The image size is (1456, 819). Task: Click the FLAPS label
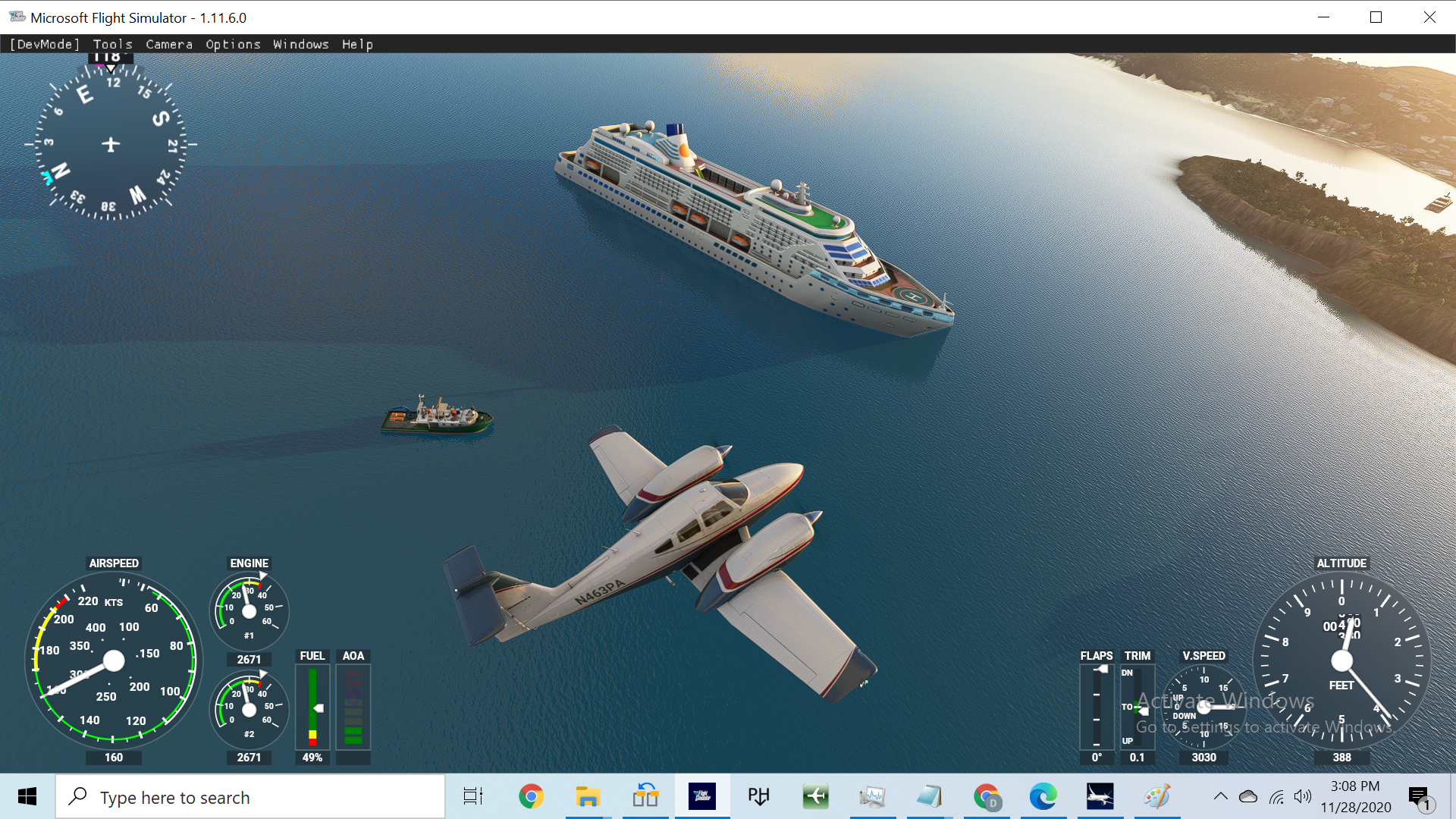[x=1097, y=656]
